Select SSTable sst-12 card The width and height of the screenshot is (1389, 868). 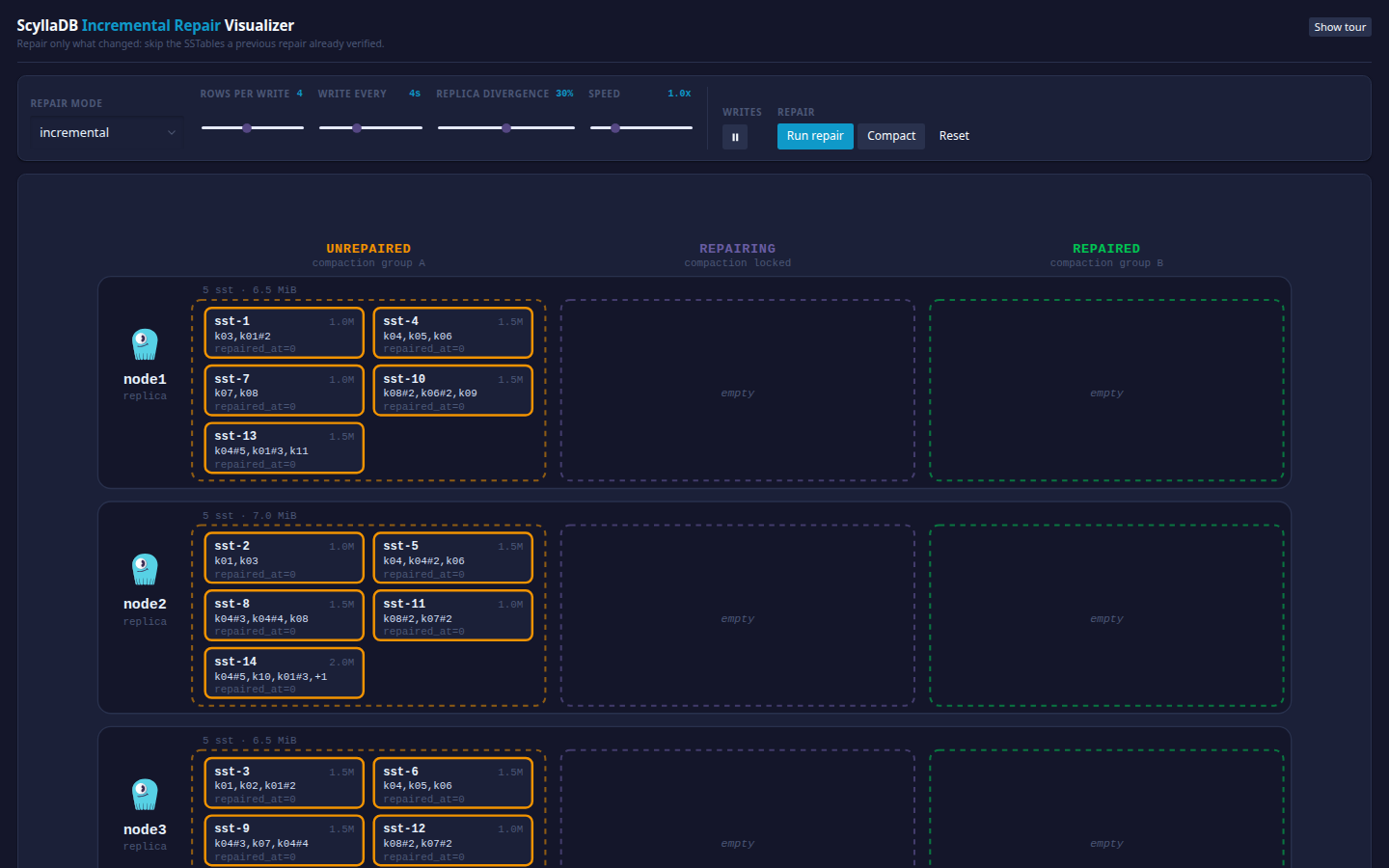coord(453,841)
